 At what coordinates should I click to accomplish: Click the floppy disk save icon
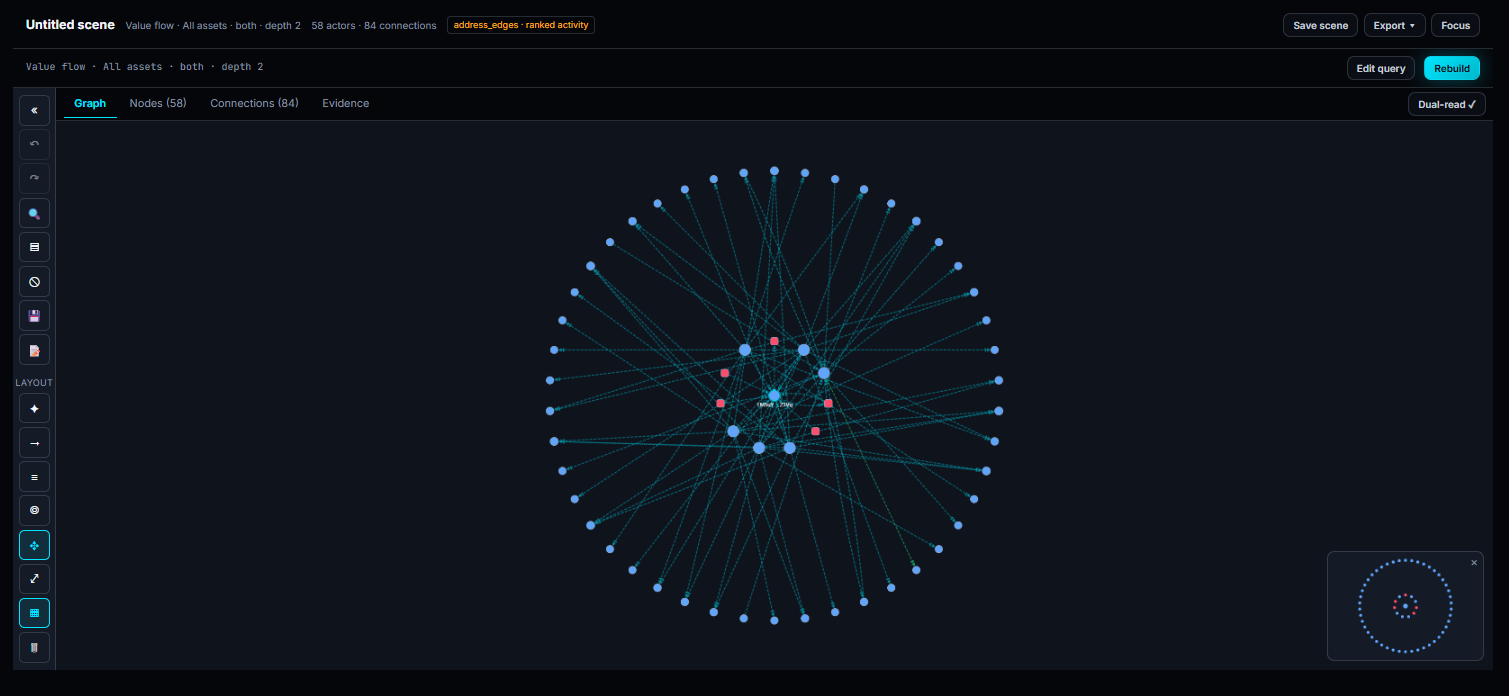click(34, 316)
